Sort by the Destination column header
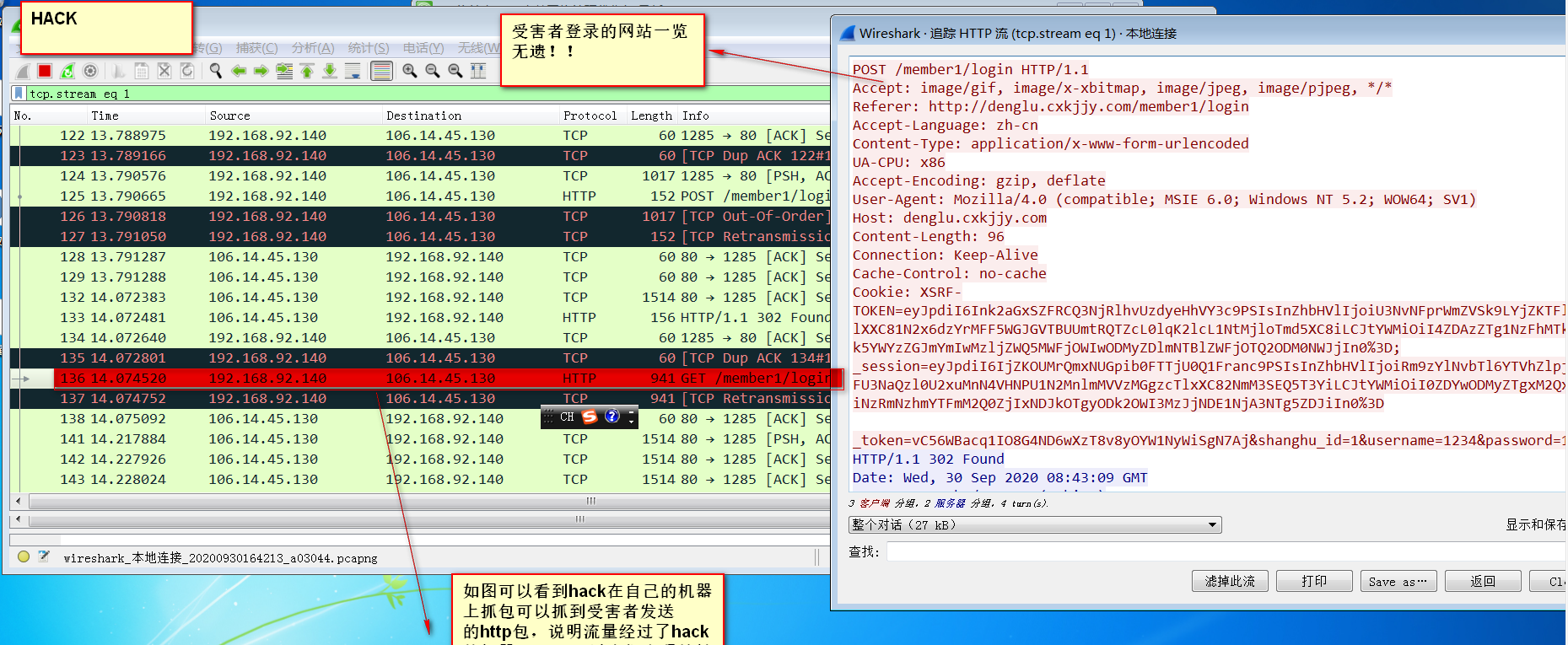The width and height of the screenshot is (1568, 645). [470, 116]
